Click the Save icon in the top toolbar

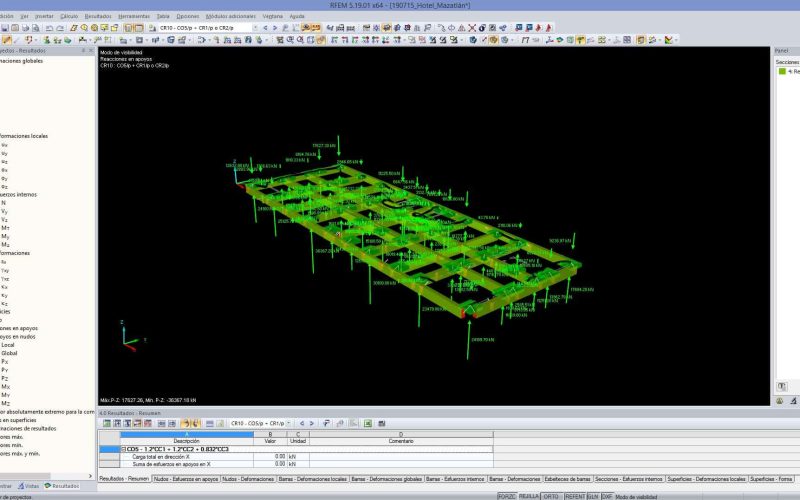[5, 28]
